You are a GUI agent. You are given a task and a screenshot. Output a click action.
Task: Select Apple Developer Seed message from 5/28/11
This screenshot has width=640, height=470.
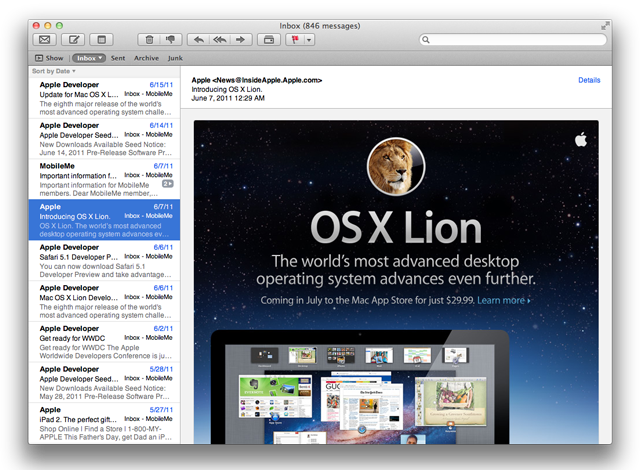point(104,382)
